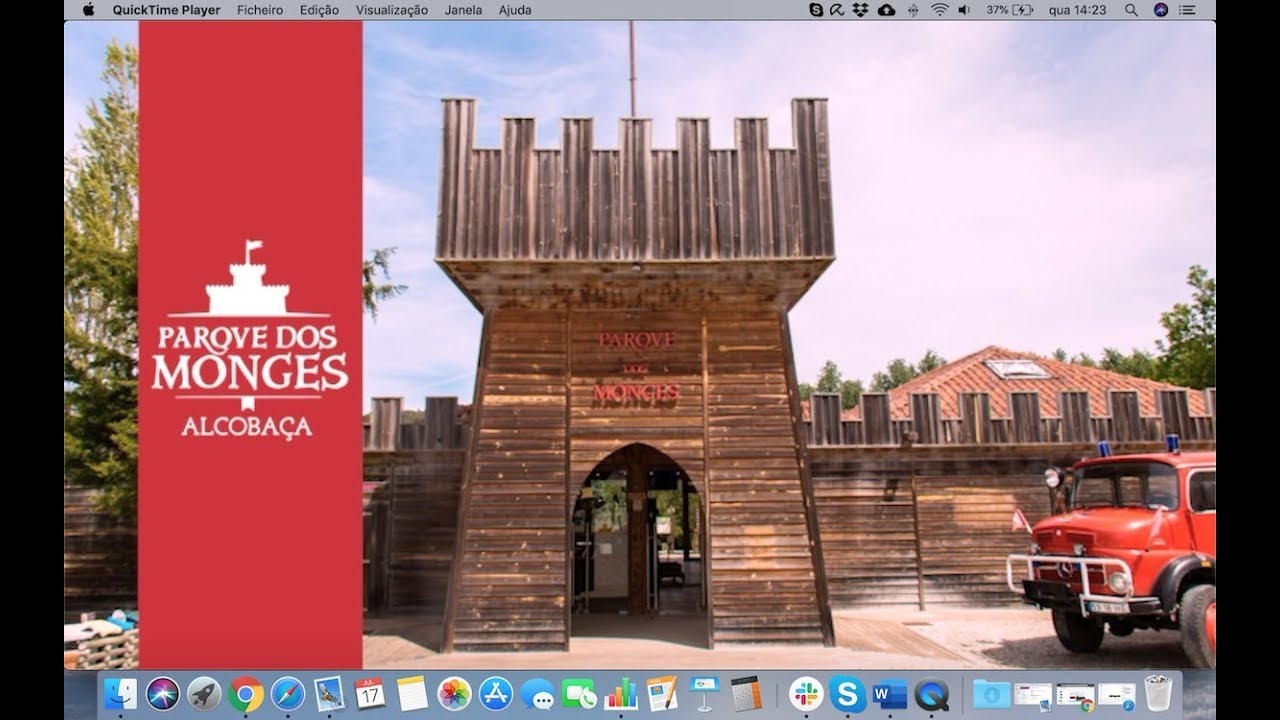Open Calculator from the Dock

[746, 693]
